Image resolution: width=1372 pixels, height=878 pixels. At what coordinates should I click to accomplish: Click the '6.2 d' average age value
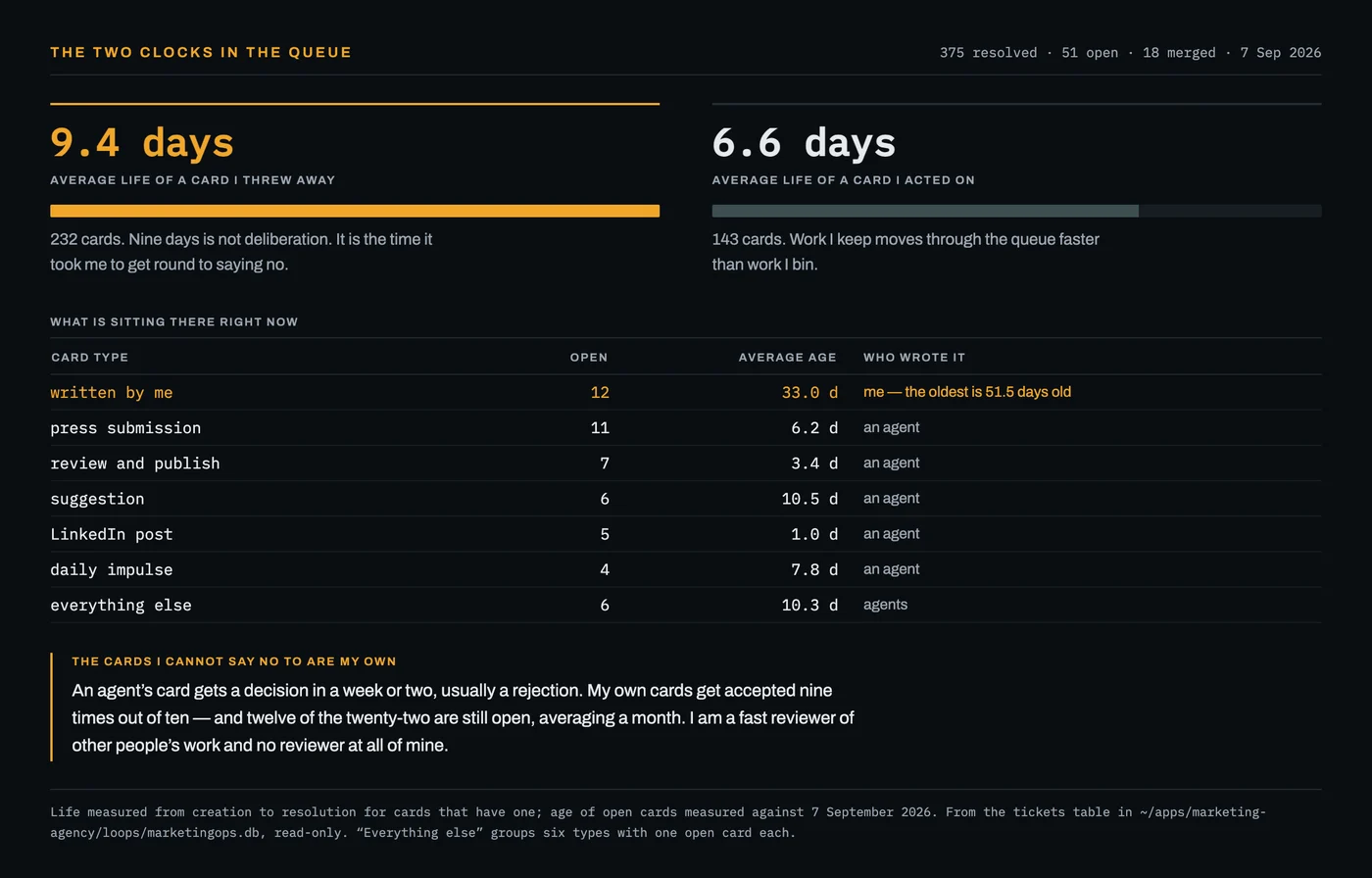(x=814, y=428)
